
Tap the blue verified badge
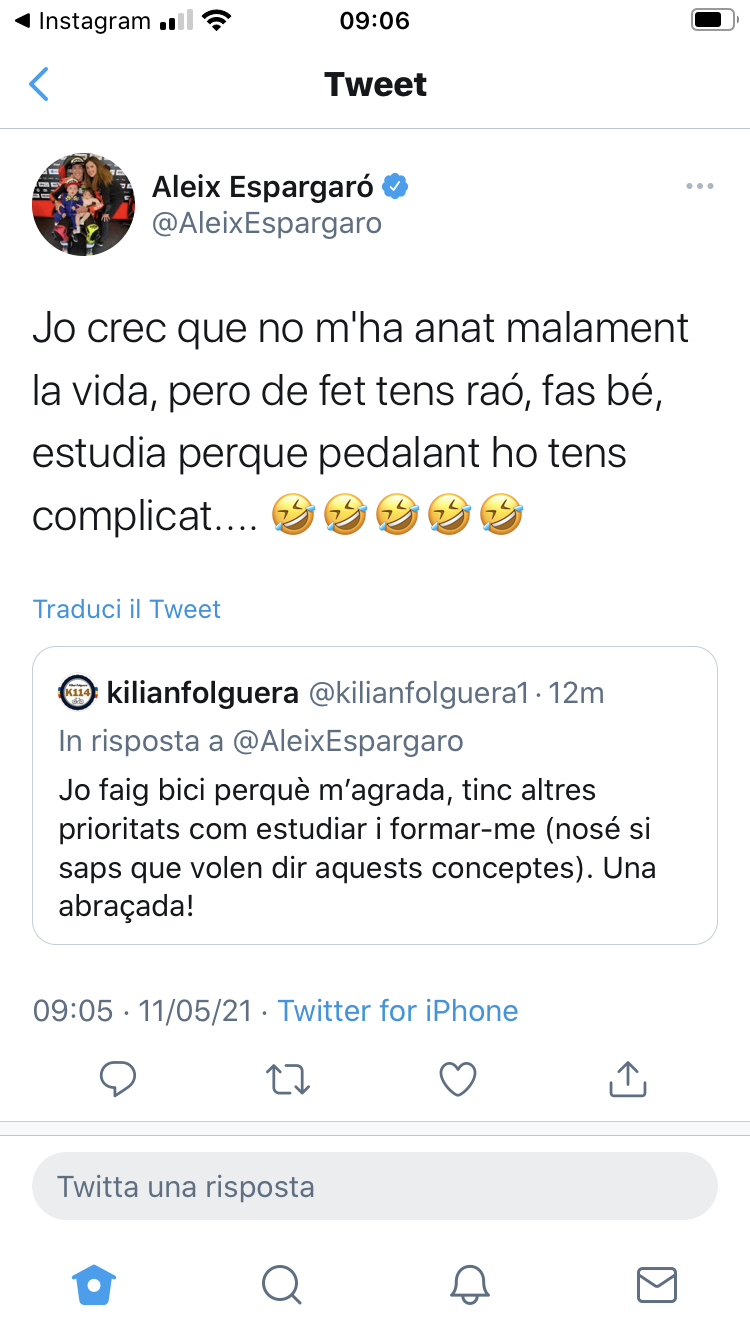396,186
